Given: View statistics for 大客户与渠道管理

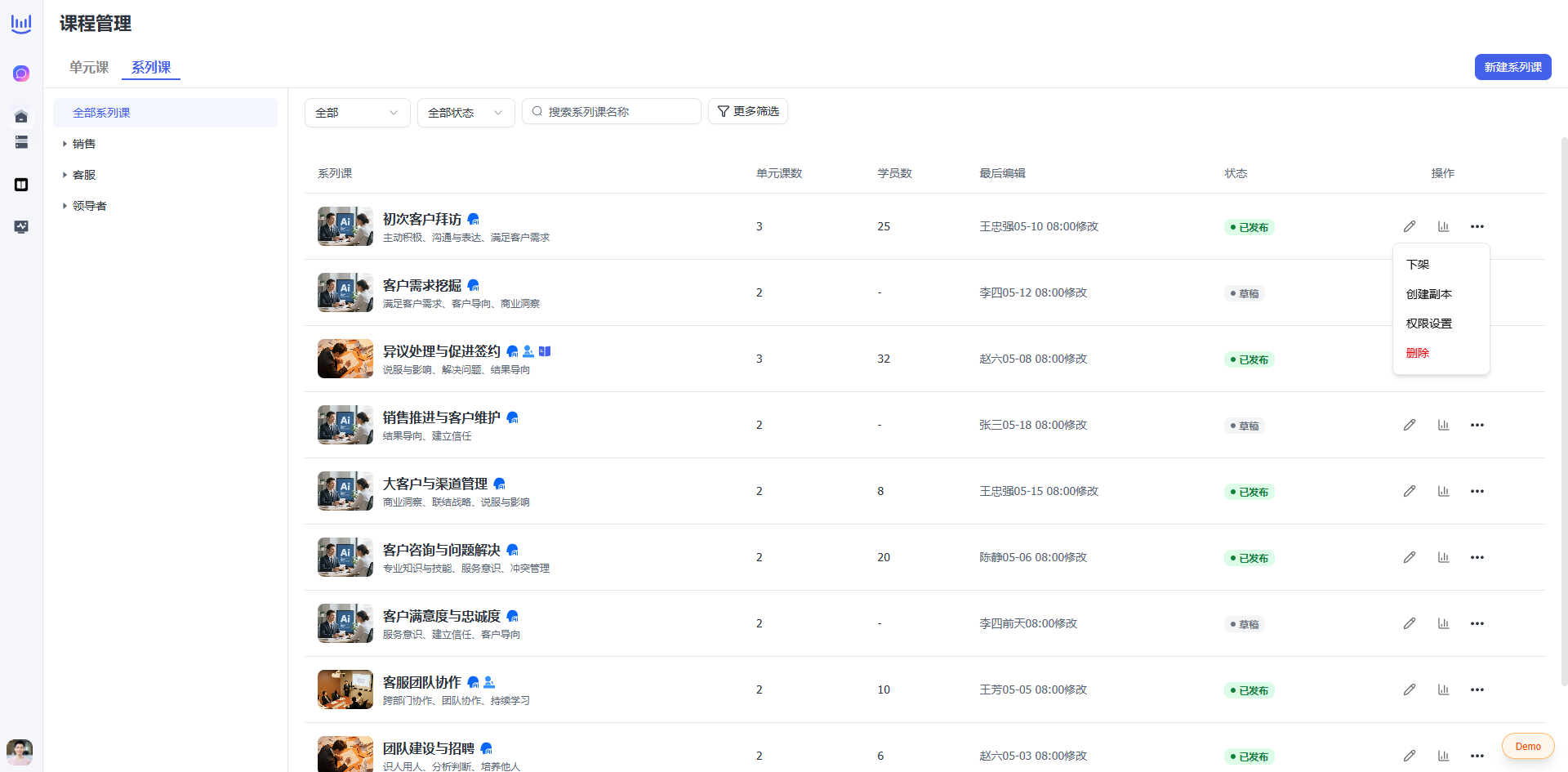Looking at the screenshot, I should pos(1444,491).
